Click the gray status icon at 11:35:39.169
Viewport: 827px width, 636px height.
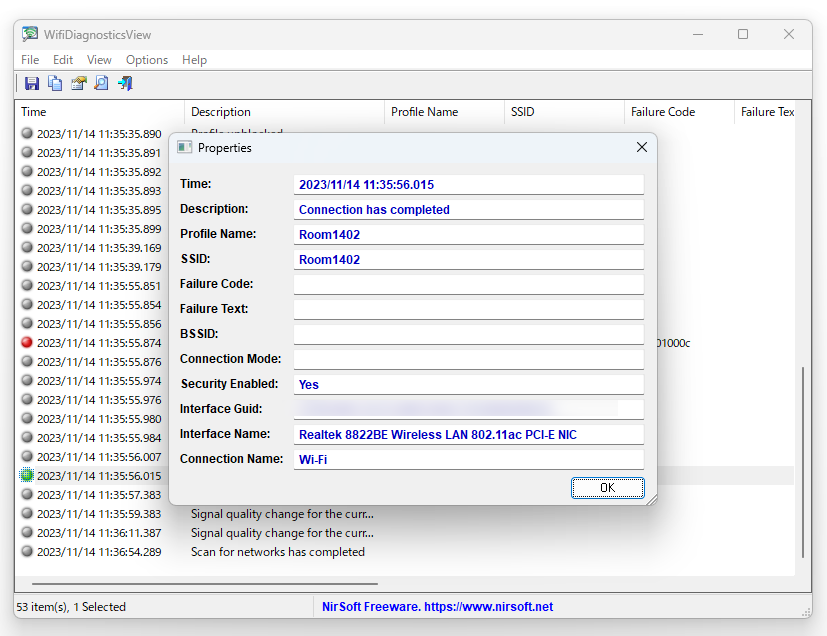(x=27, y=247)
